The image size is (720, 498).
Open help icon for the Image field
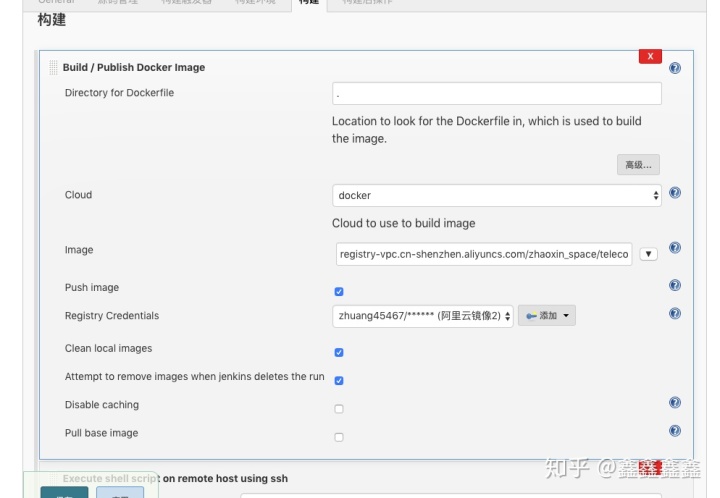tap(675, 247)
